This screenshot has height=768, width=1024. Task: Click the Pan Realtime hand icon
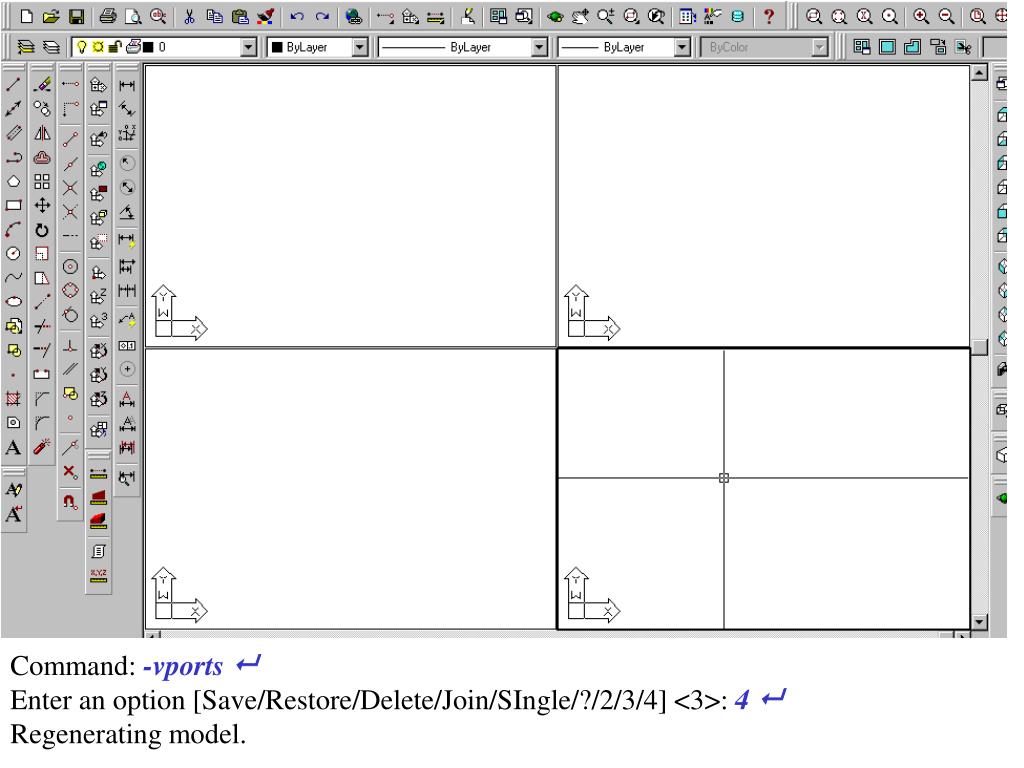click(x=580, y=16)
